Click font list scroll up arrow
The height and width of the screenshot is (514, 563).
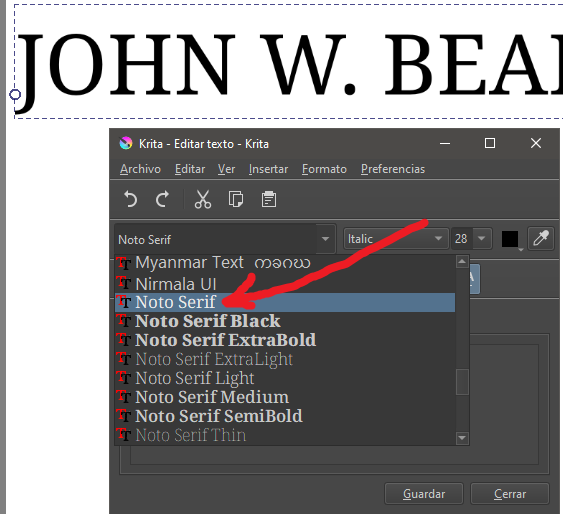pos(462,261)
